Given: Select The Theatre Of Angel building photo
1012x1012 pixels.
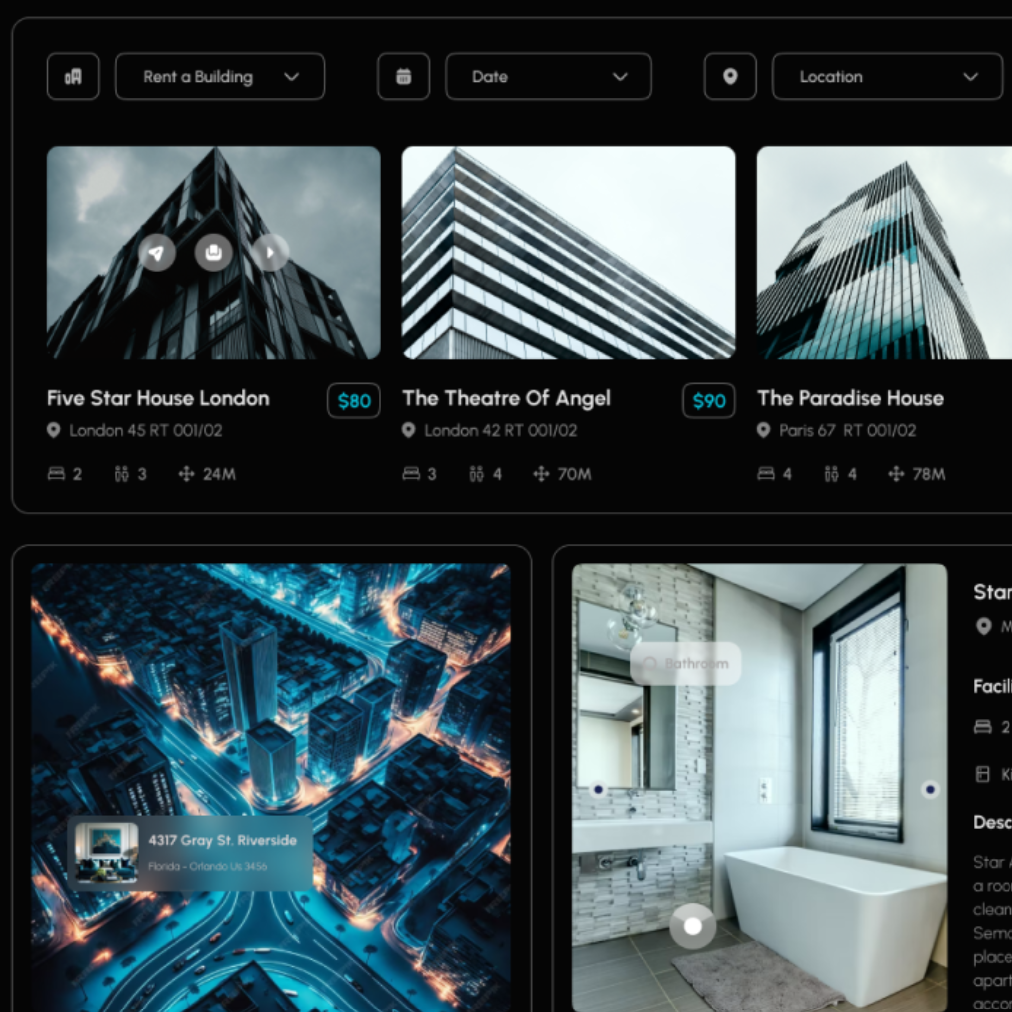Looking at the screenshot, I should [569, 252].
